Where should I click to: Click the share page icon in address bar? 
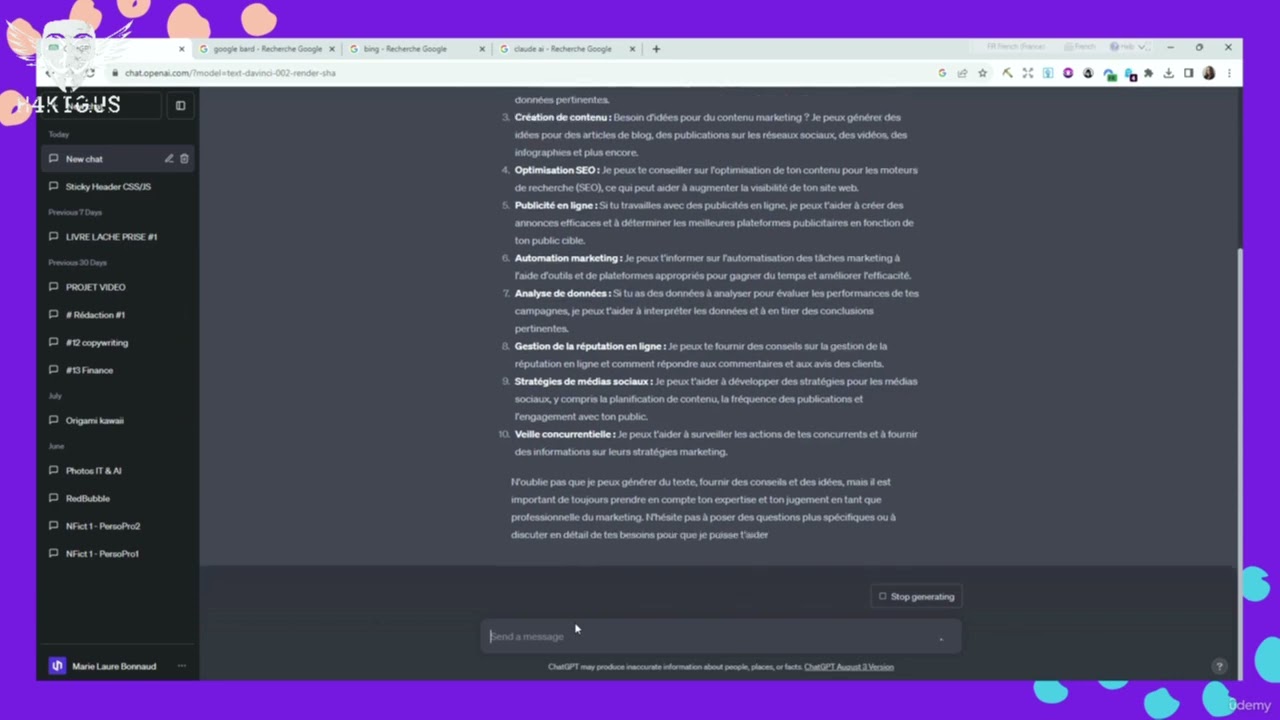coord(962,73)
